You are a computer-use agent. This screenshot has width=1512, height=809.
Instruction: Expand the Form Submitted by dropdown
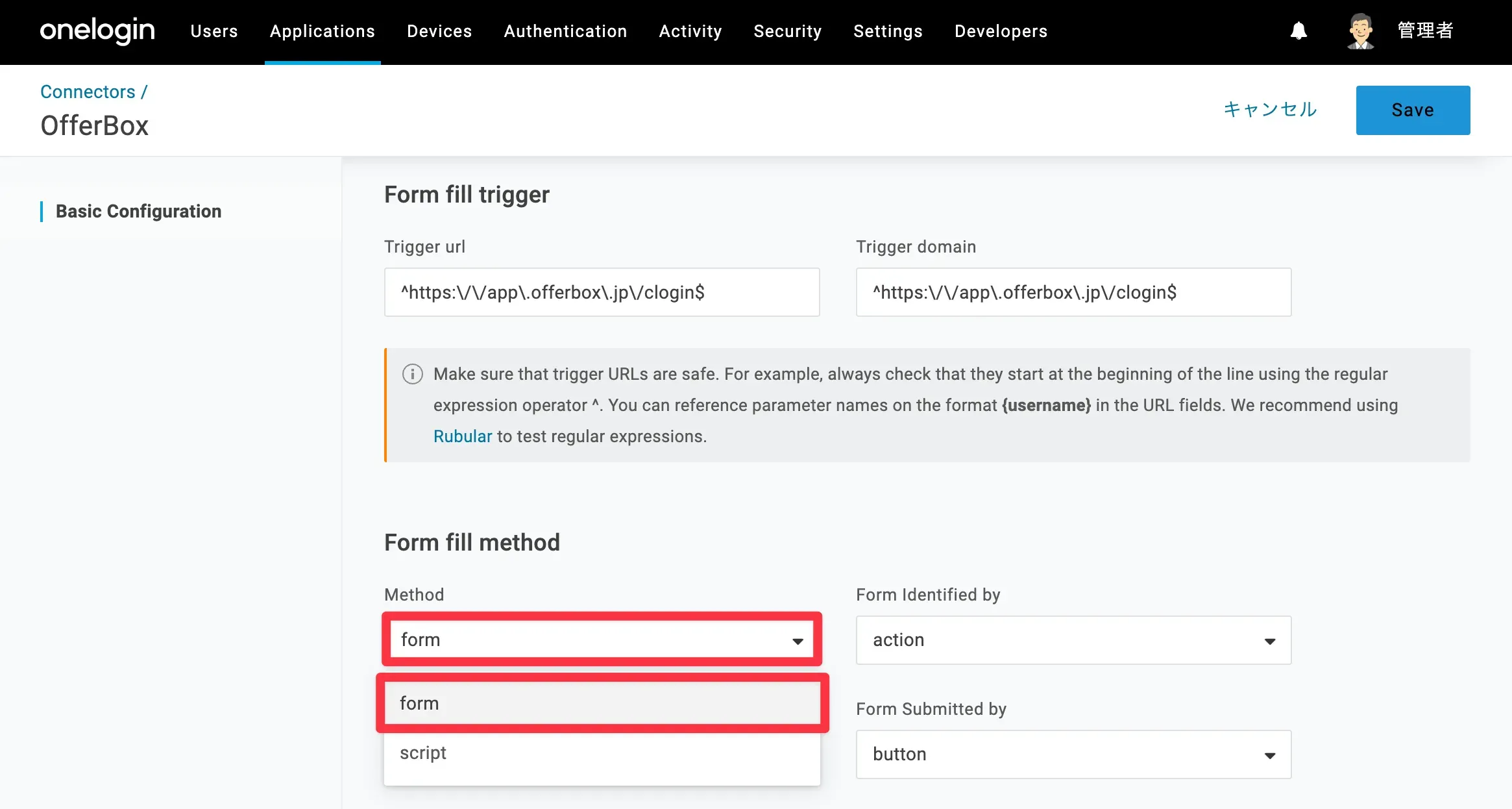click(x=1073, y=754)
